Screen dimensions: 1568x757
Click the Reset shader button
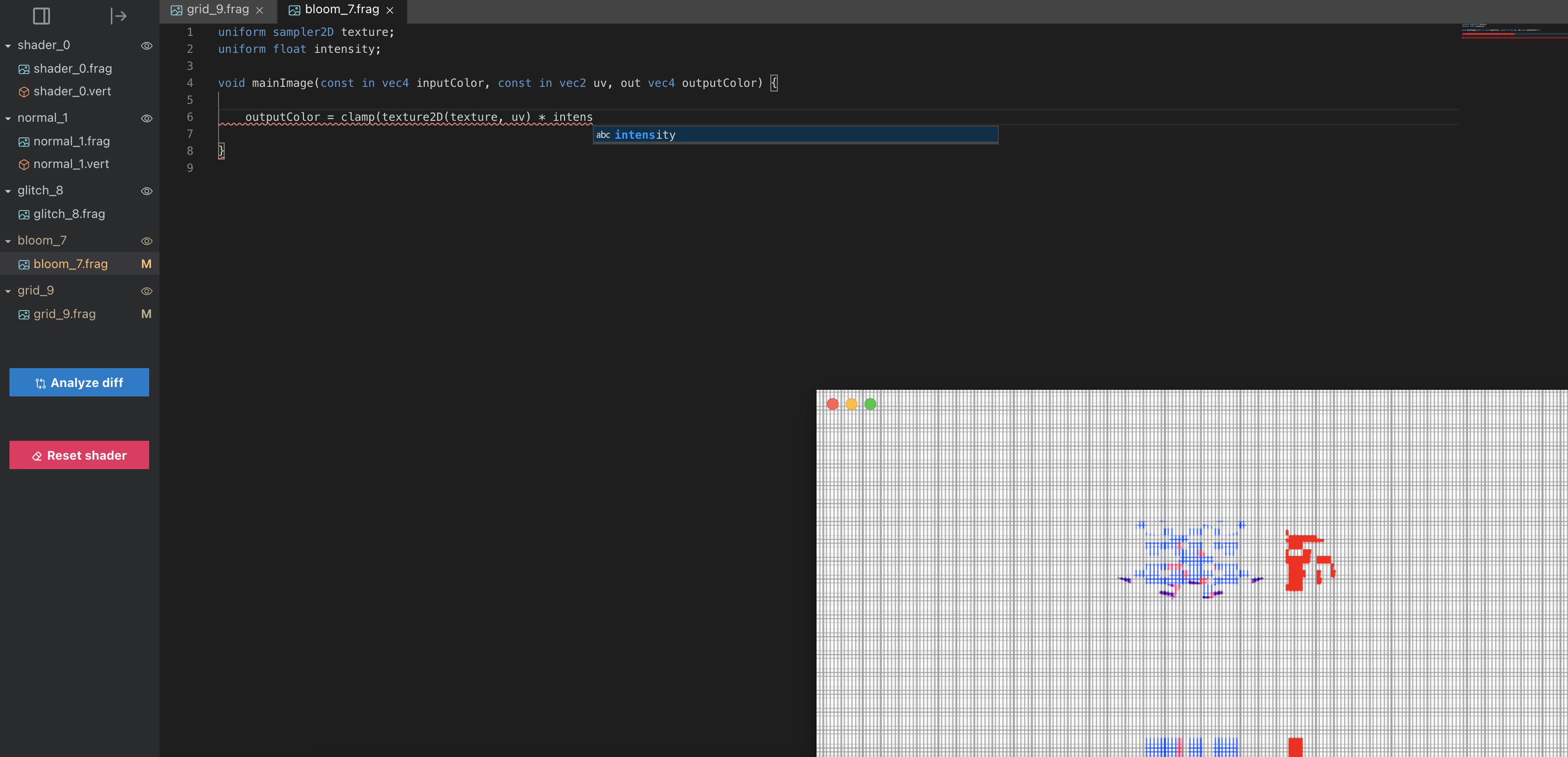point(78,454)
